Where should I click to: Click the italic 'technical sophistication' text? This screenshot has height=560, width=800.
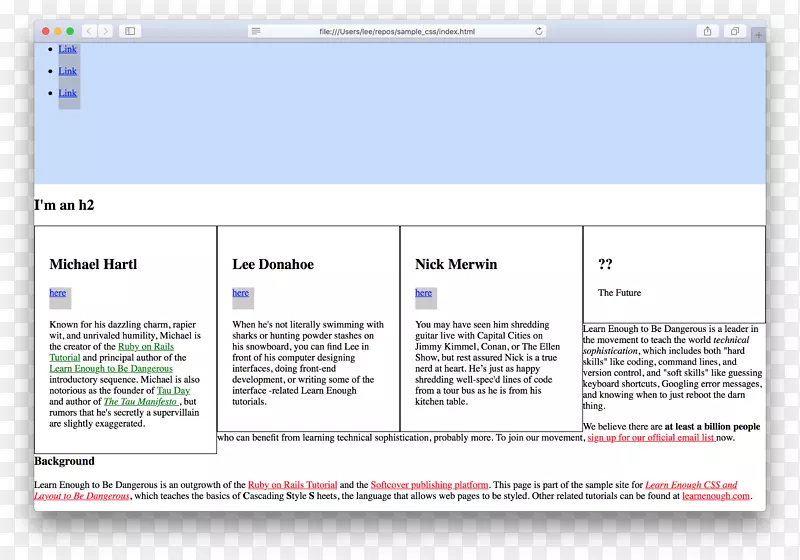pos(731,340)
